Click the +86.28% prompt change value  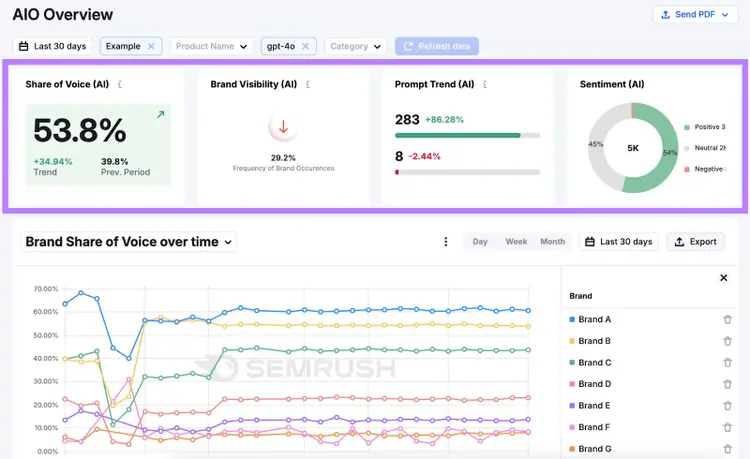(x=444, y=120)
